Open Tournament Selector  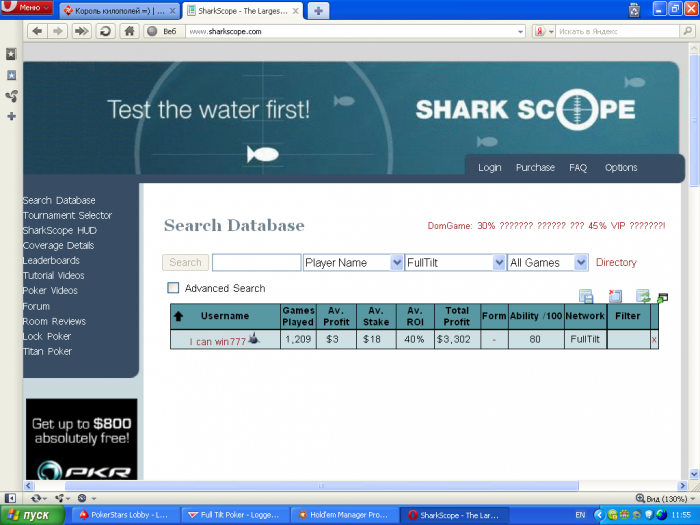(x=67, y=215)
